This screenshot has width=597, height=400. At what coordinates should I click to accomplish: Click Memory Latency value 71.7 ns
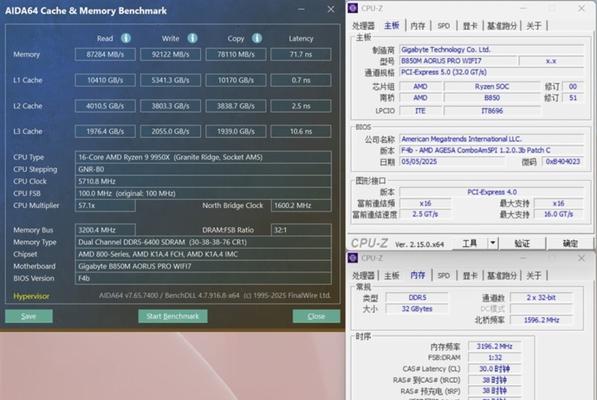[301, 54]
